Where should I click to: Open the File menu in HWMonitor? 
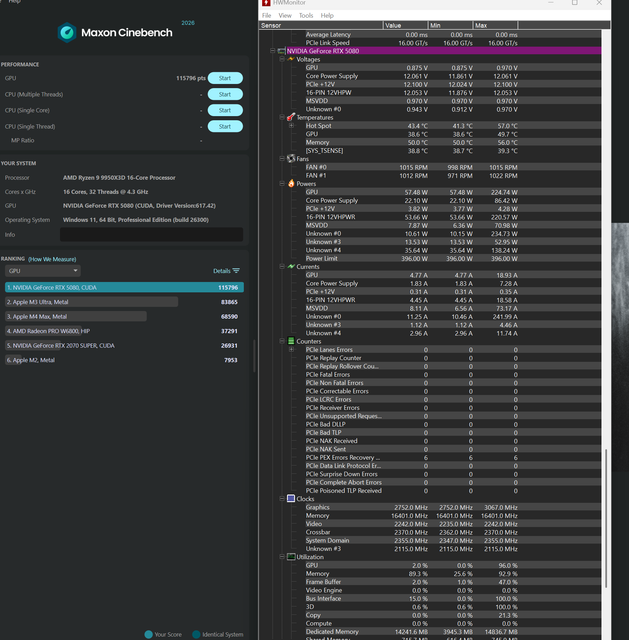point(267,16)
